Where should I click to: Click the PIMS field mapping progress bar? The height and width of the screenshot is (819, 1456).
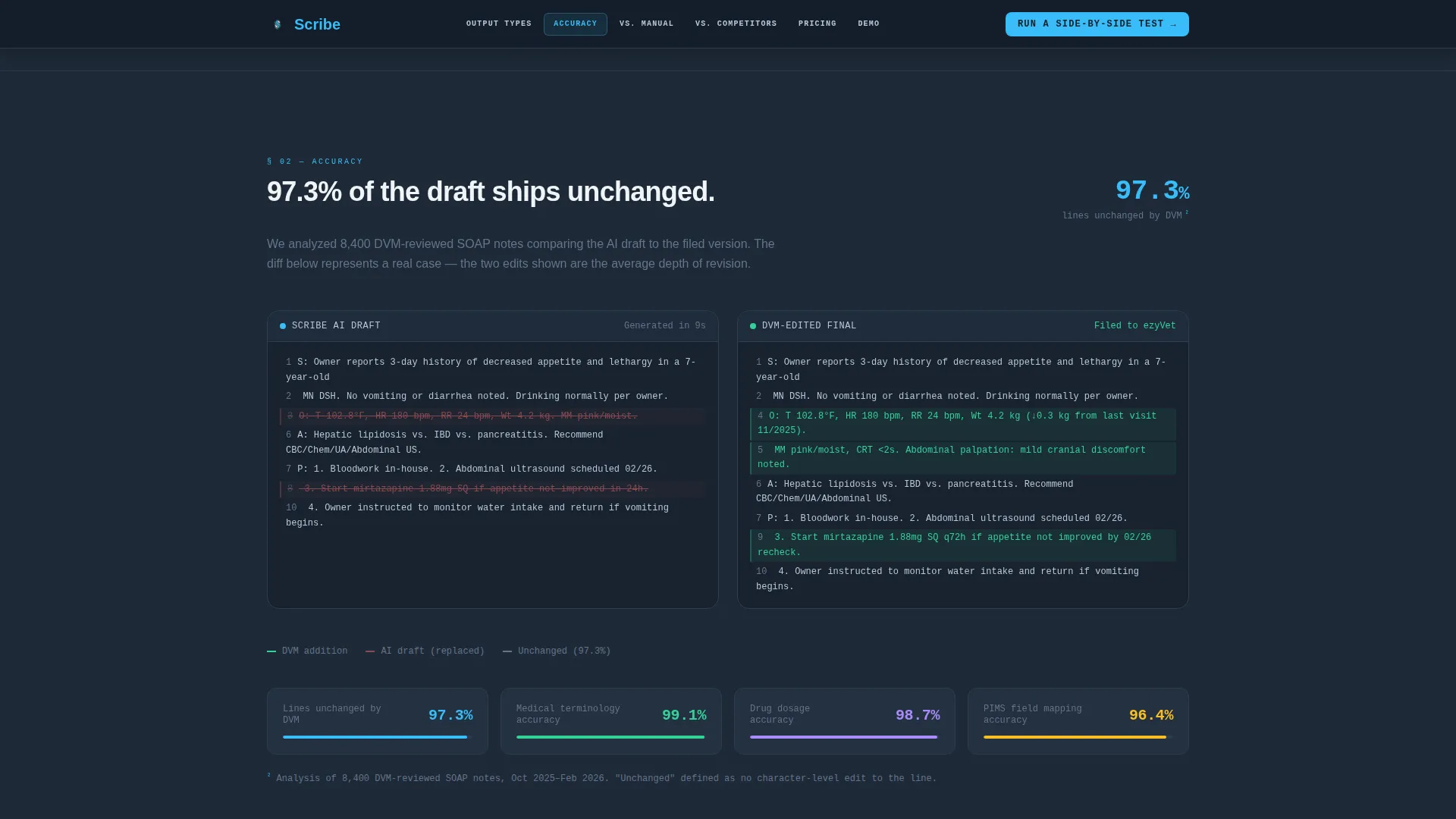[1078, 737]
